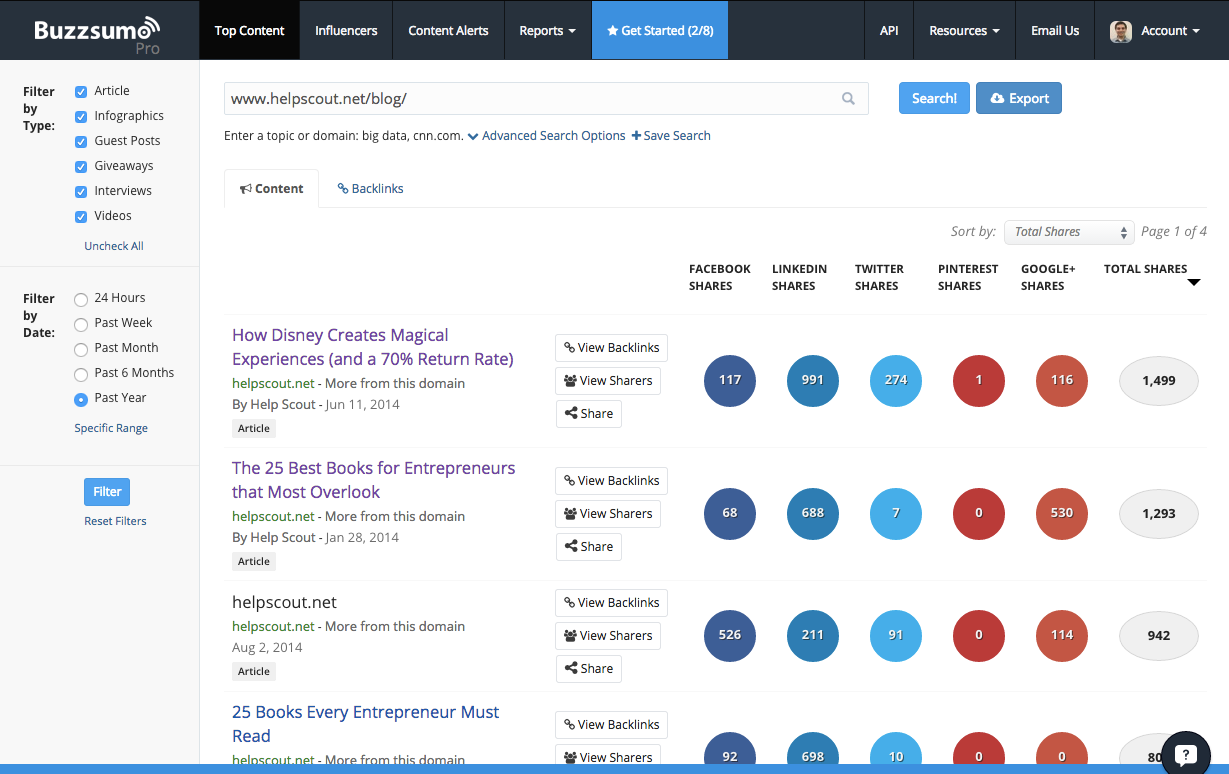Click the Google+ shares circle showing 114
The height and width of the screenshot is (774, 1229).
(1062, 635)
